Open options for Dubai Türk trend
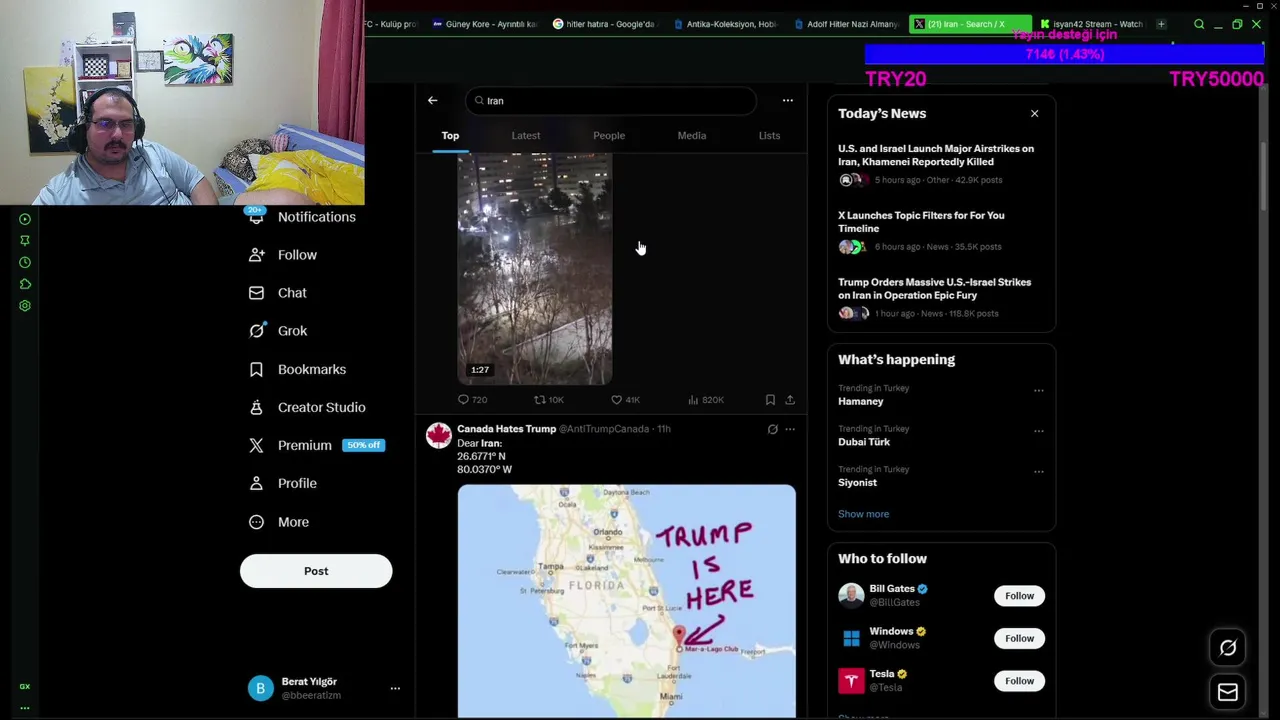Viewport: 1280px width, 720px height. click(x=1038, y=431)
